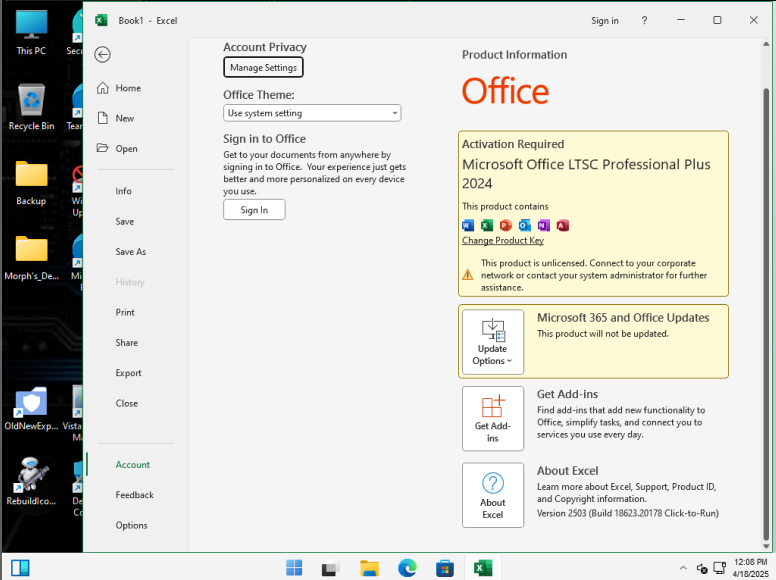Image resolution: width=776 pixels, height=580 pixels.
Task: Choose Close in the sidebar
Action: point(127,403)
